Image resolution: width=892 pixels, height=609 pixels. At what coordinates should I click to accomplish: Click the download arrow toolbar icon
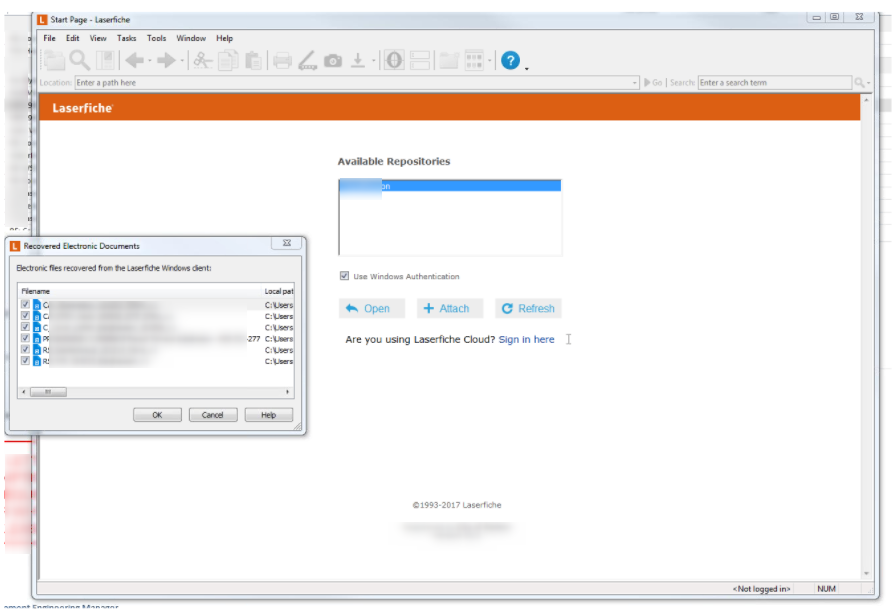pos(358,60)
